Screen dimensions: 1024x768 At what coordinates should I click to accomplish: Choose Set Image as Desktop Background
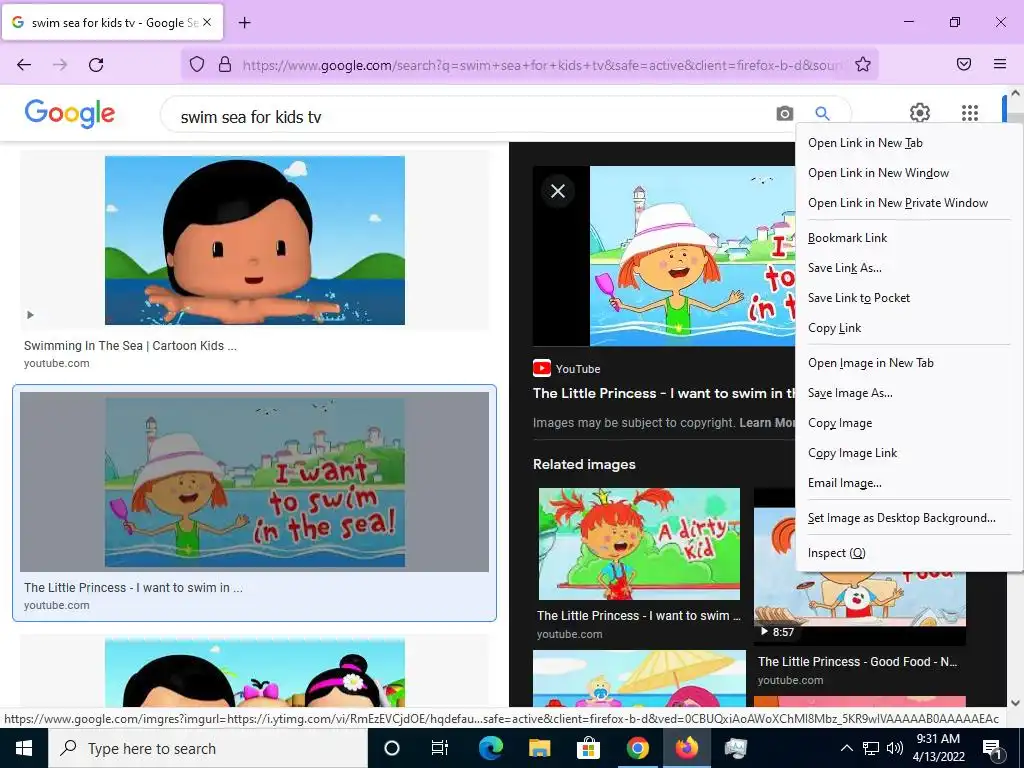pos(909,519)
